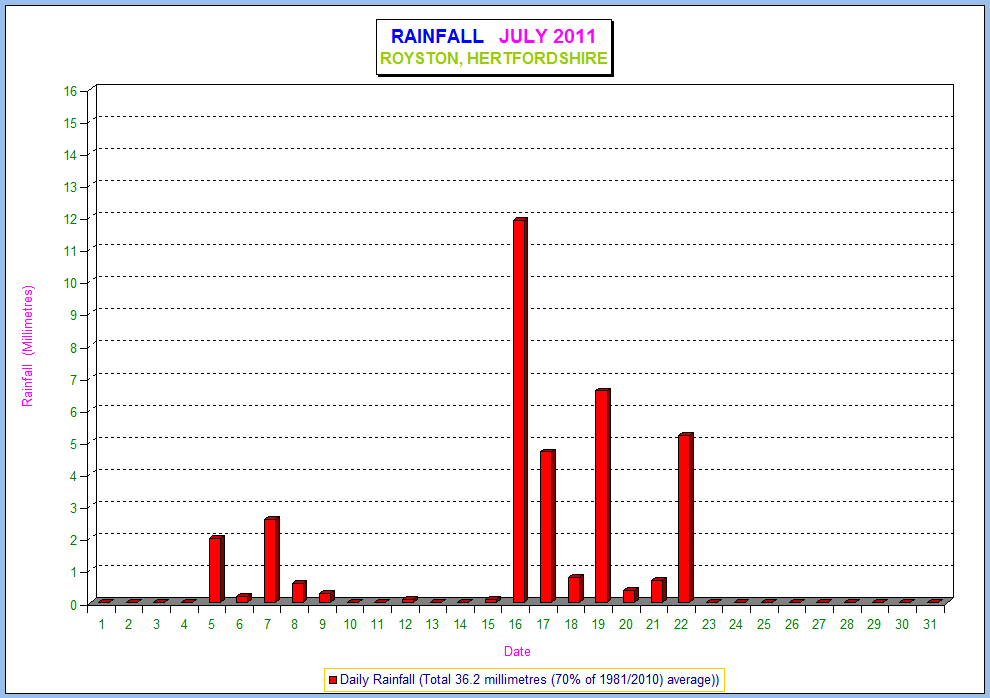Select the rainfall bar for date 8

point(299,592)
